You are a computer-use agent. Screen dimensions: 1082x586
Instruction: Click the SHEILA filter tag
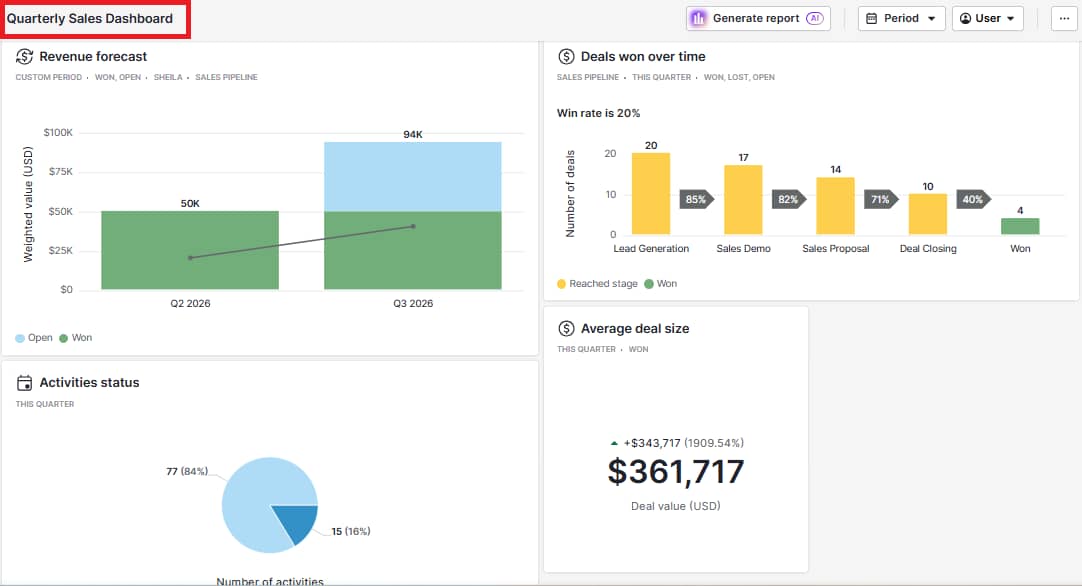pyautogui.click(x=168, y=77)
